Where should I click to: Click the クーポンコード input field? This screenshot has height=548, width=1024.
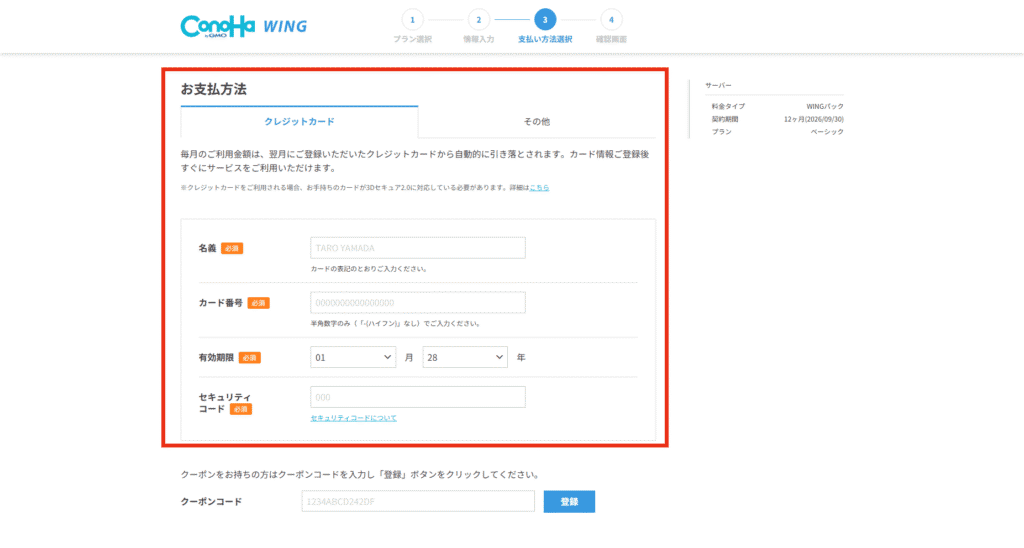click(x=417, y=502)
